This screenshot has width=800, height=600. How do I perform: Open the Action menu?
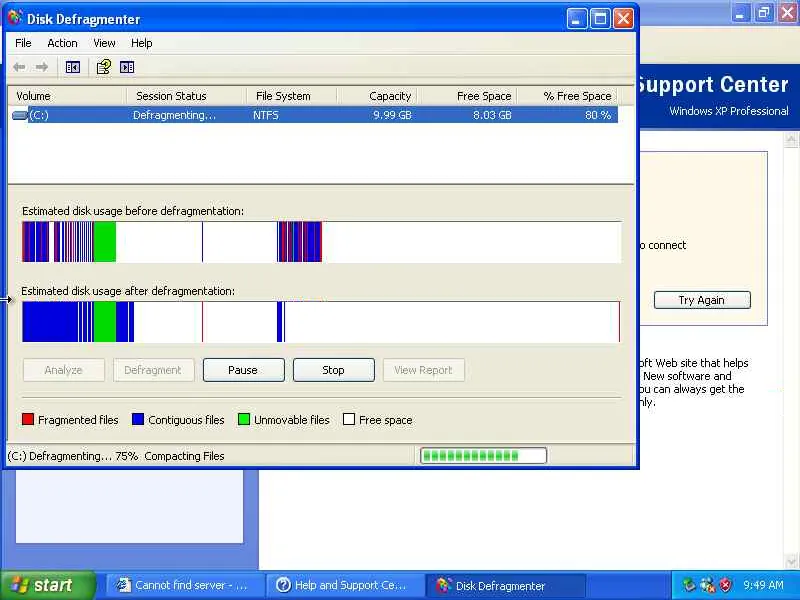[x=62, y=43]
